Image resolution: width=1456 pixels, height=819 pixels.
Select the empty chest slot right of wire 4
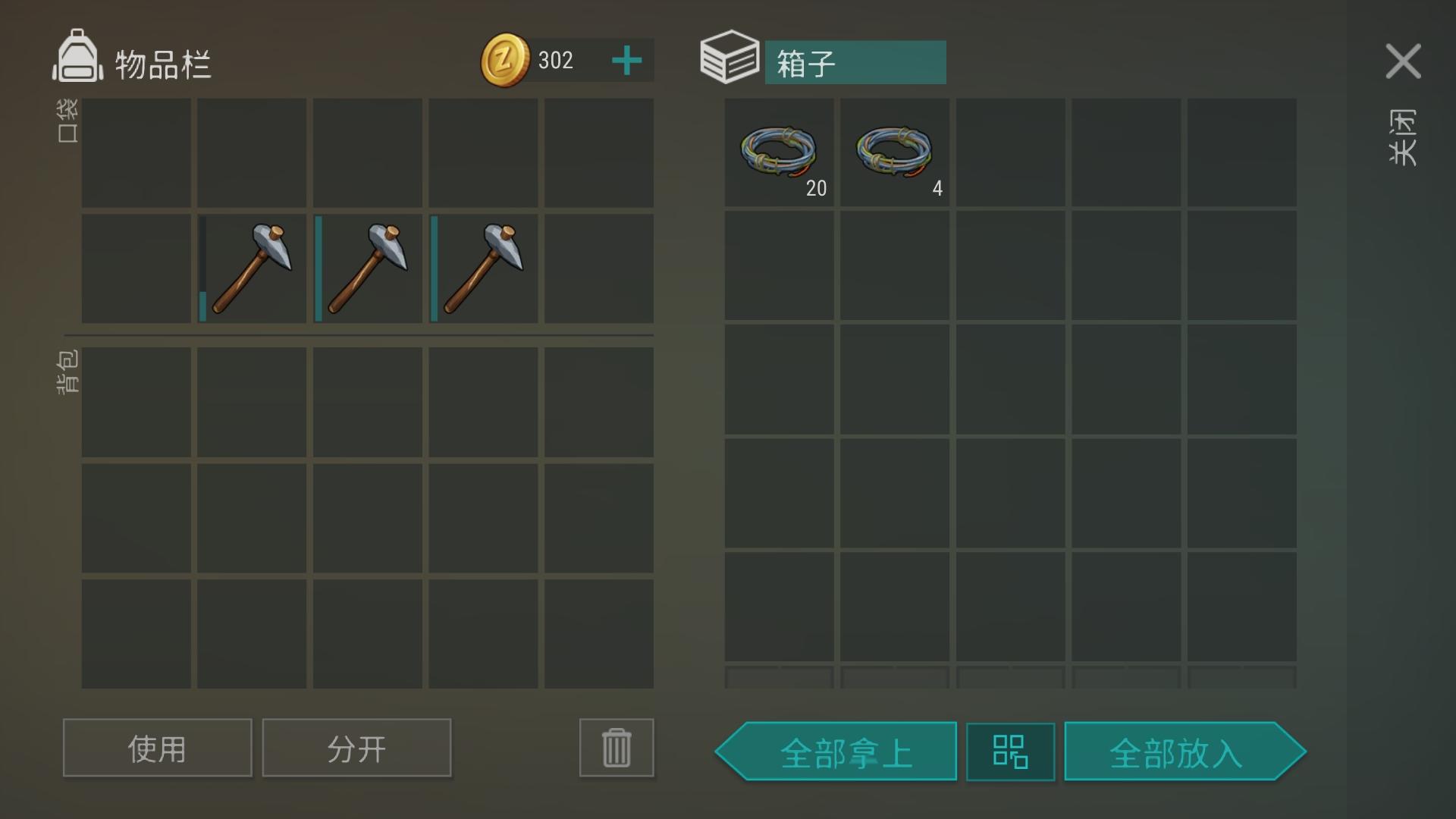pos(1010,152)
